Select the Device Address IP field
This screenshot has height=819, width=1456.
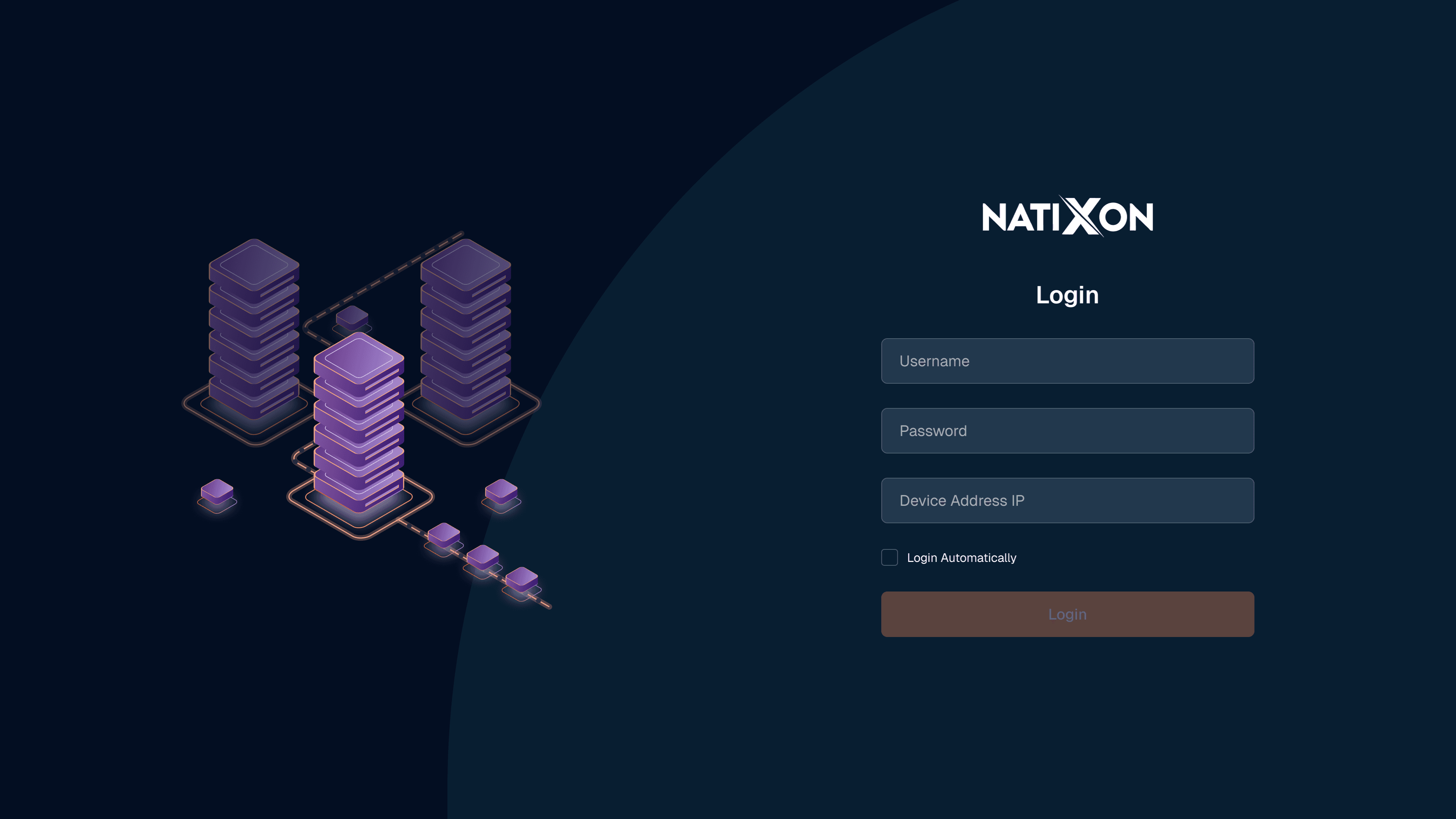coord(1067,500)
